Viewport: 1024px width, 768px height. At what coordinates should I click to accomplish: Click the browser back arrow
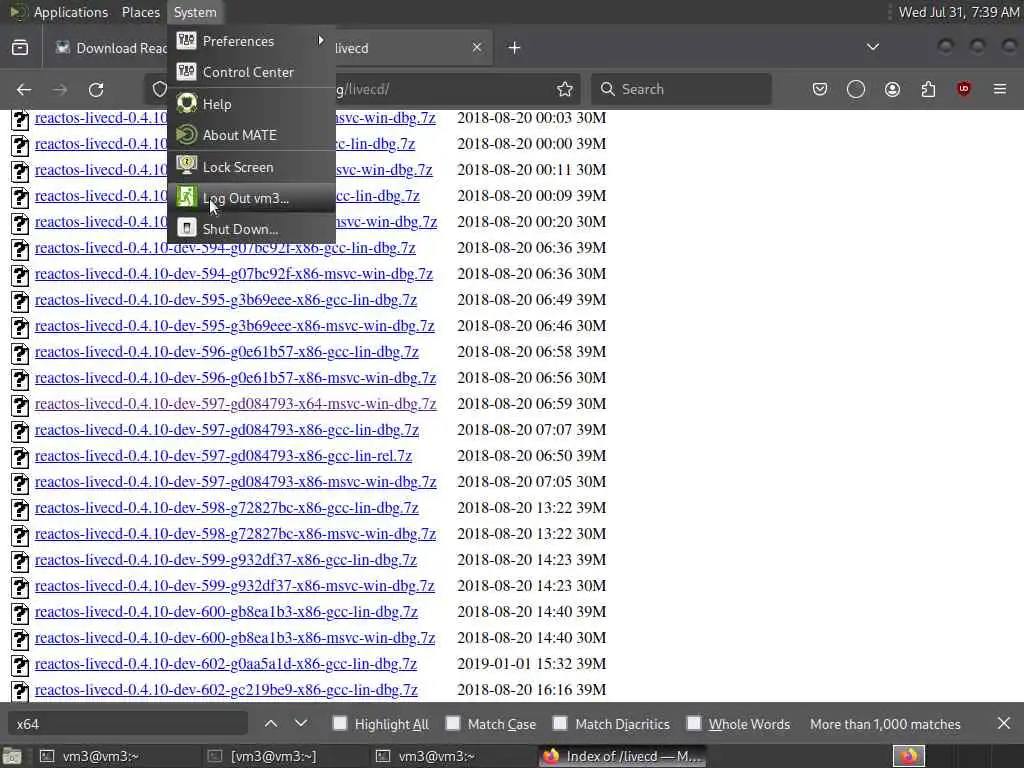pyautogui.click(x=24, y=89)
